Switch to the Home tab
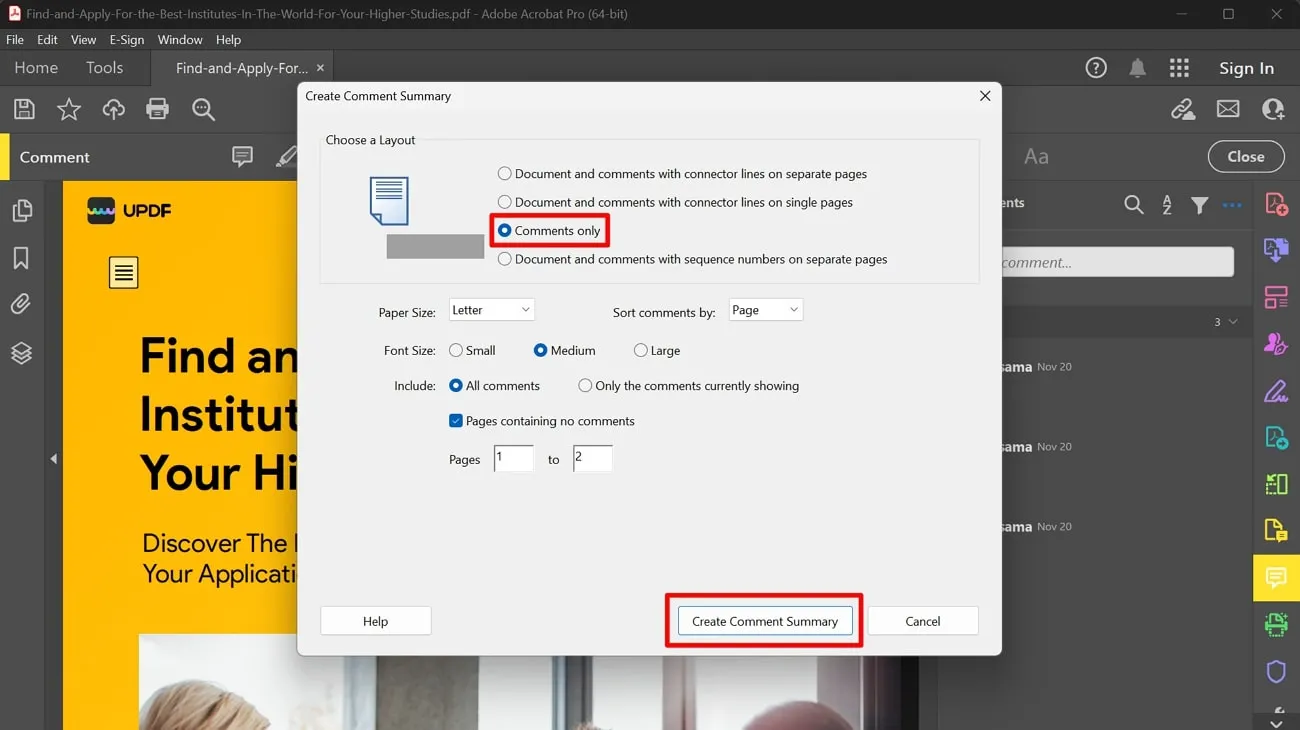The height and width of the screenshot is (730, 1300). tap(35, 67)
